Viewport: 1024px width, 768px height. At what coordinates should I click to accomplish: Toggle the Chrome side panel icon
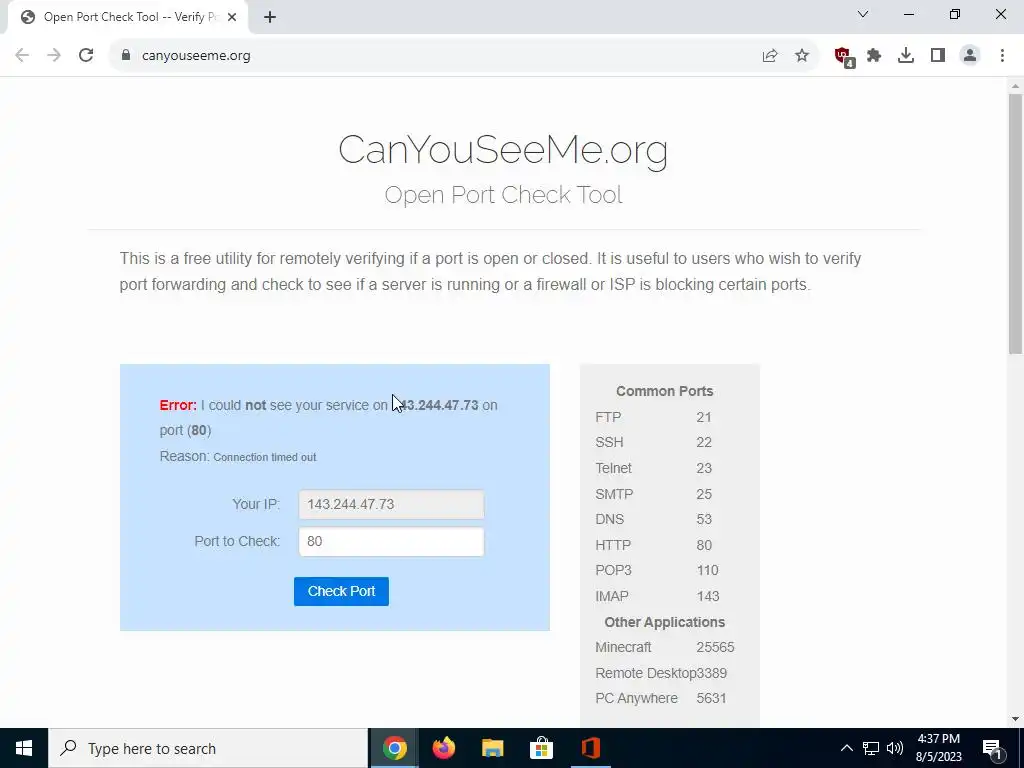click(938, 56)
